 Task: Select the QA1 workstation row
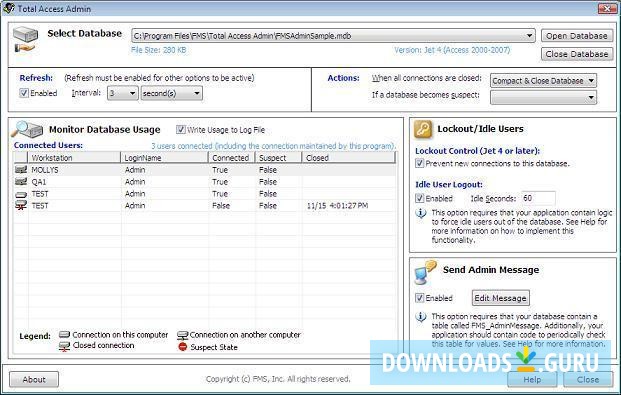click(x=205, y=181)
